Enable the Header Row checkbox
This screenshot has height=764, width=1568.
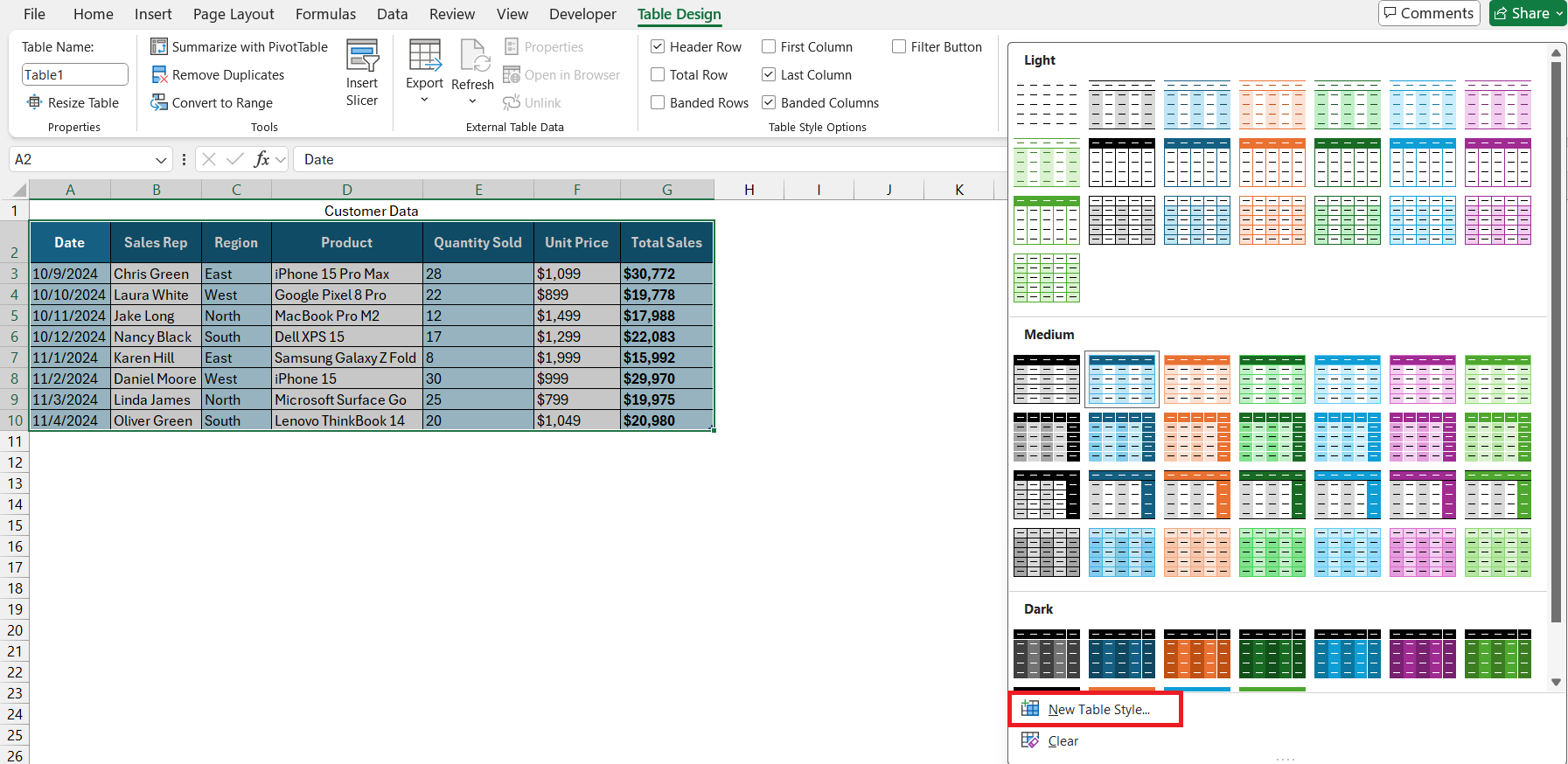pos(658,46)
